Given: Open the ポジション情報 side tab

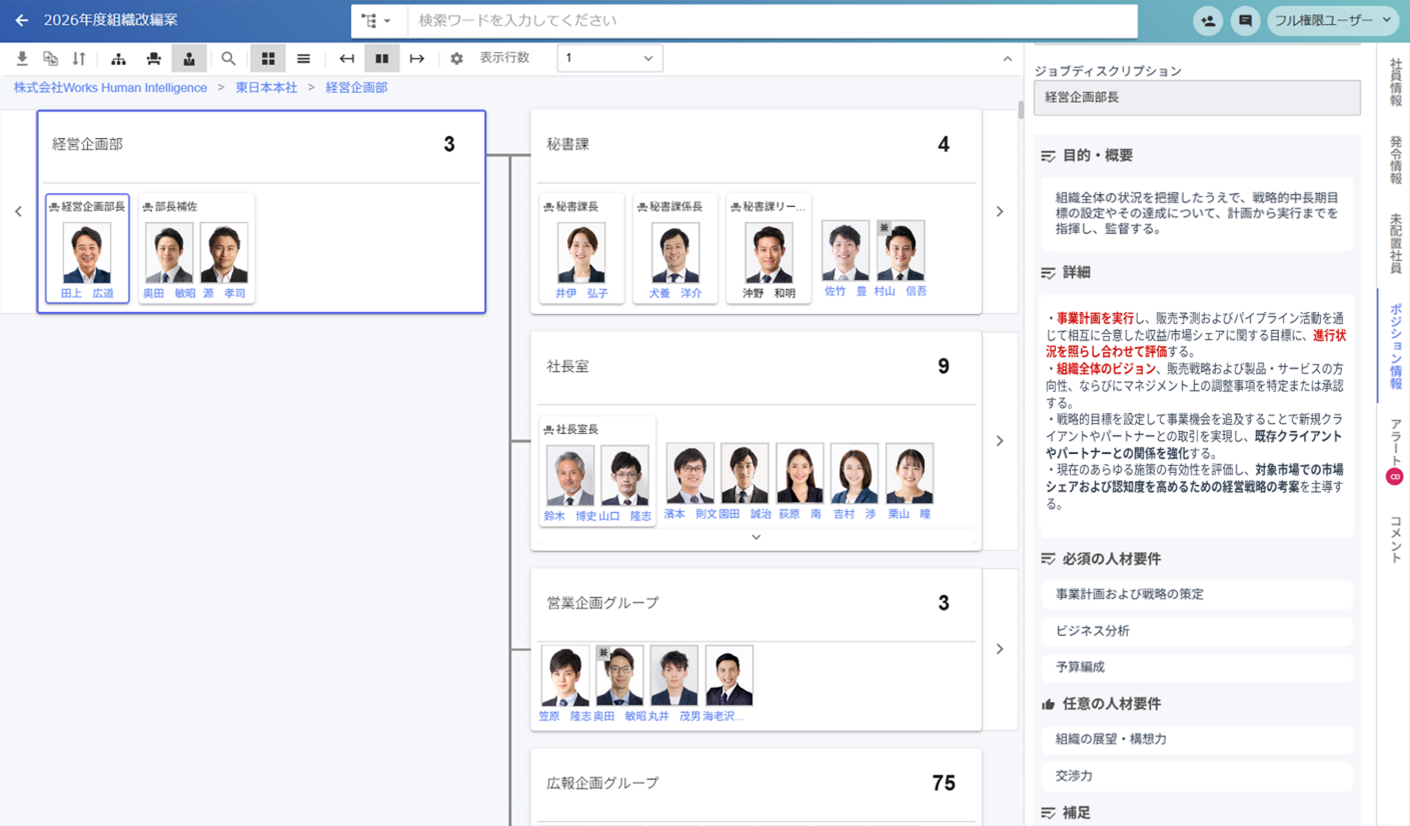Looking at the screenshot, I should pyautogui.click(x=1395, y=346).
